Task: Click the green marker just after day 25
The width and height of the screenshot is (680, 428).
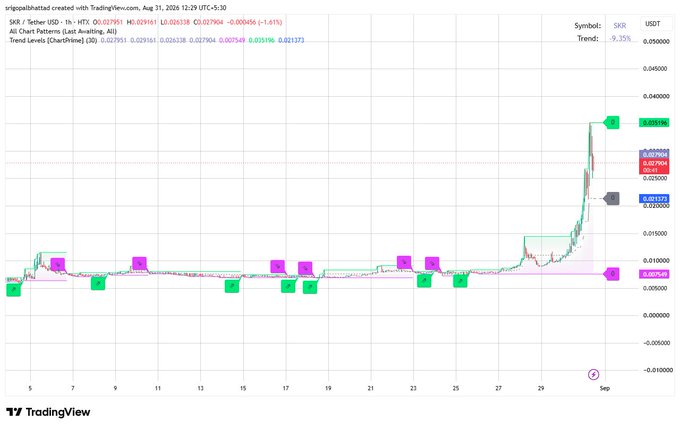Action: [460, 281]
